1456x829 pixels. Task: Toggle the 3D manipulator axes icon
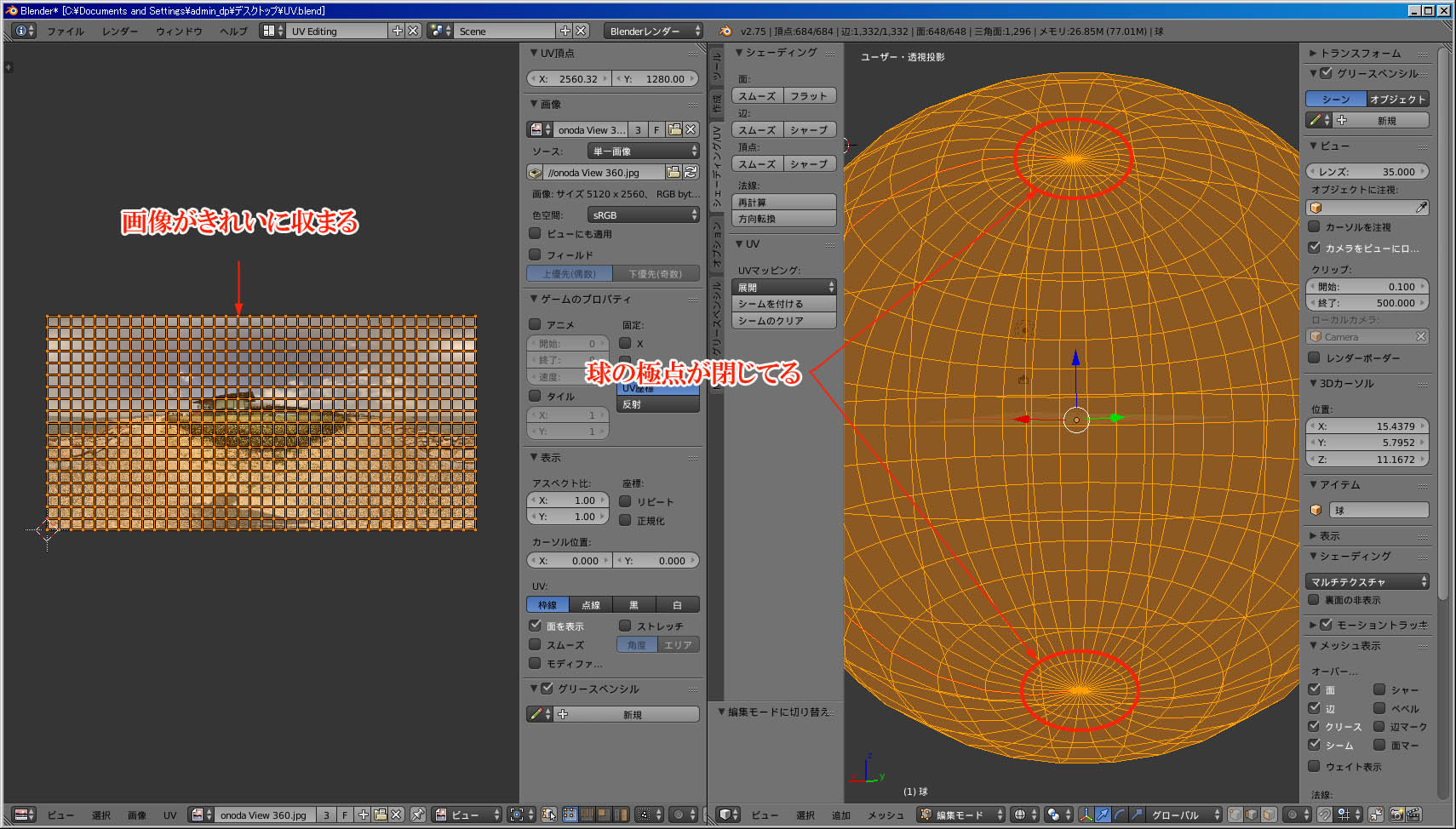(1086, 815)
